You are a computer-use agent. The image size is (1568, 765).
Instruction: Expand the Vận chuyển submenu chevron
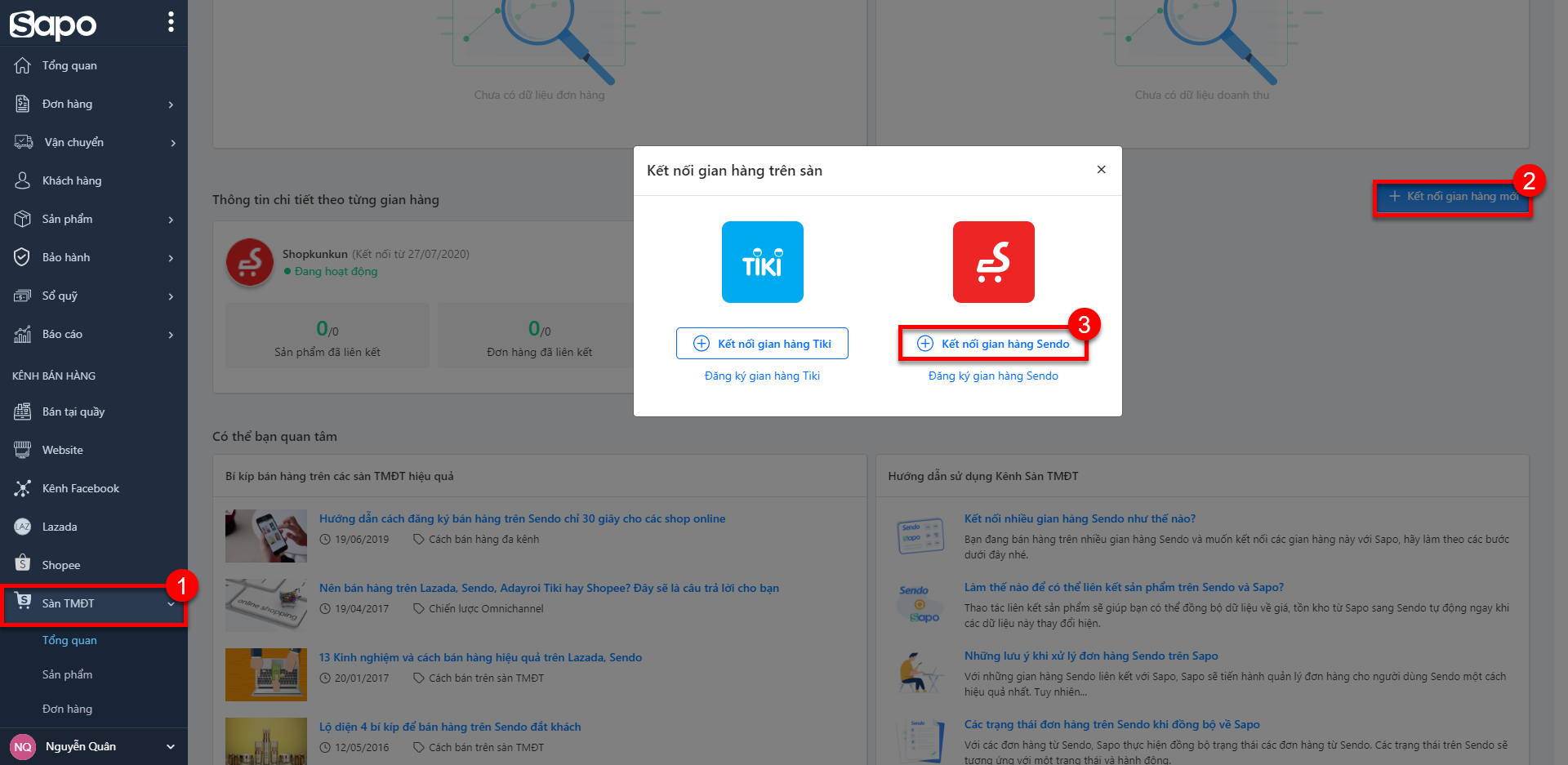click(172, 143)
